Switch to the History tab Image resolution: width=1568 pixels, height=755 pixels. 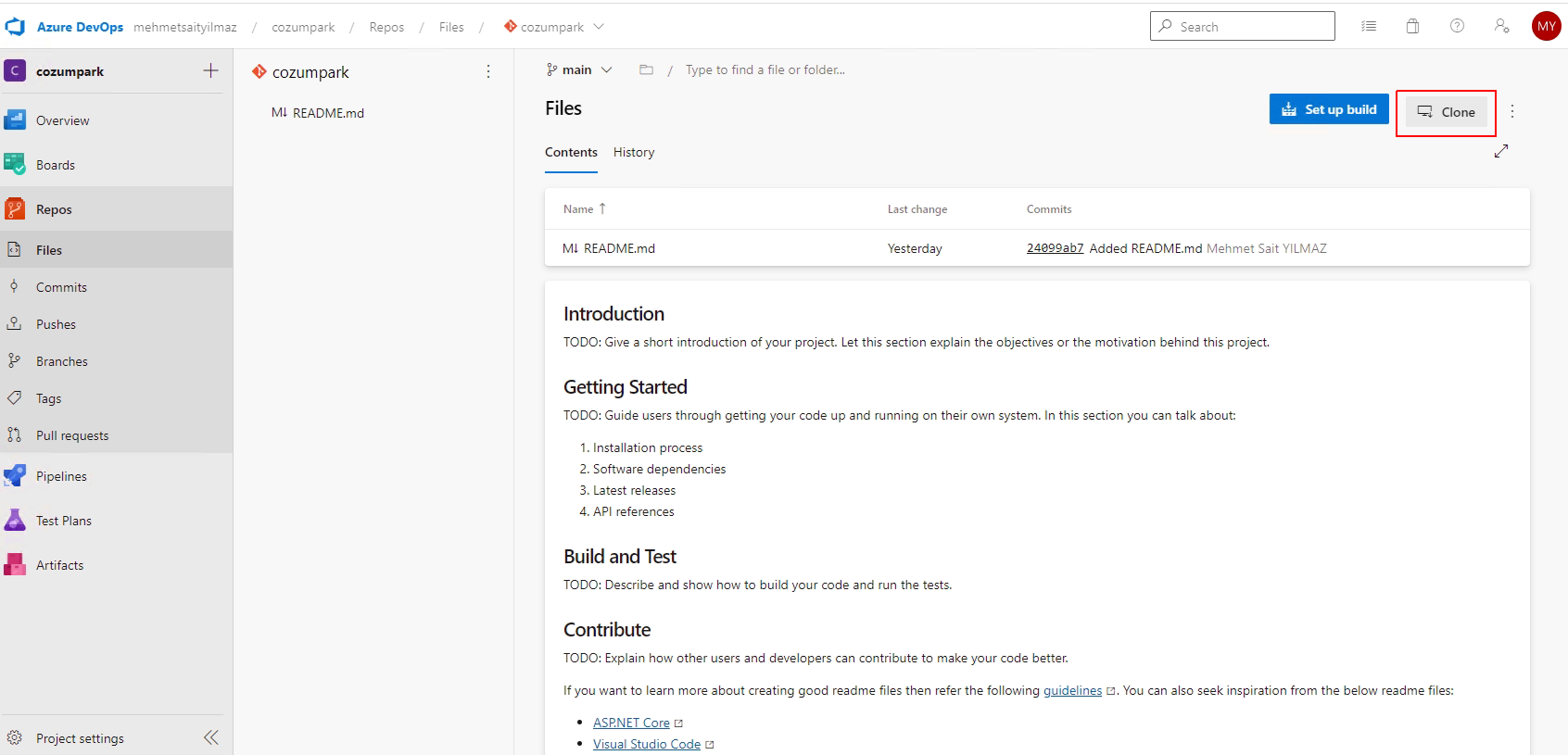click(x=634, y=152)
